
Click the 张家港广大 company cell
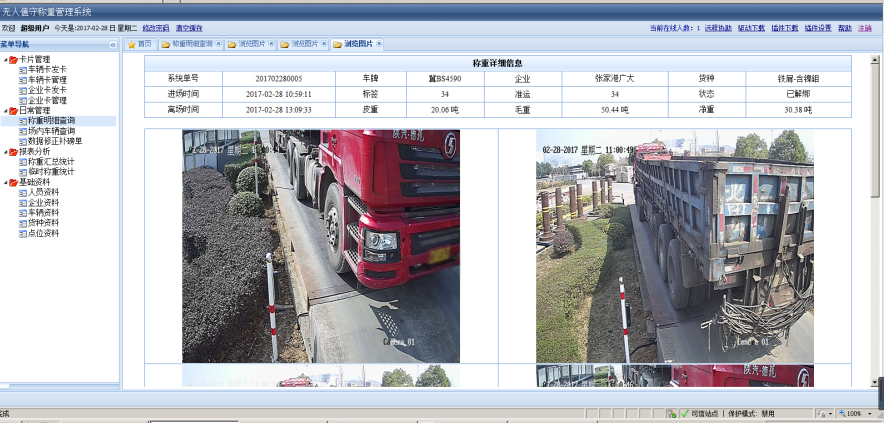[615, 79]
